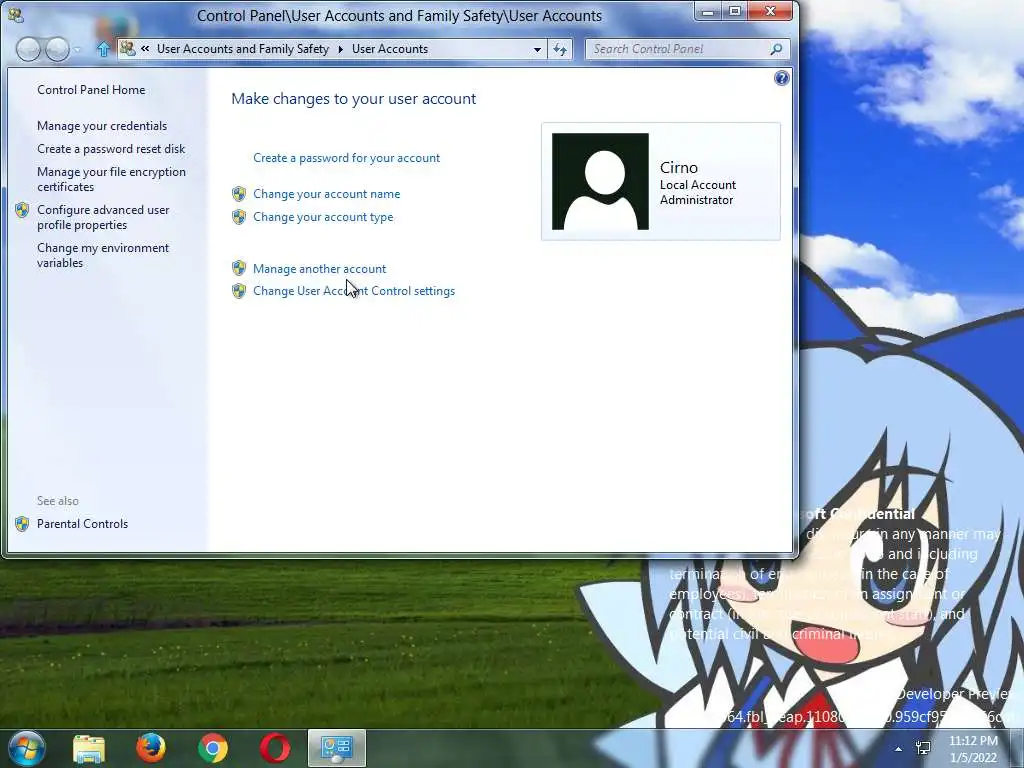This screenshot has height=768, width=1024.
Task: Open Windows Explorer from the taskbar
Action: [x=89, y=748]
